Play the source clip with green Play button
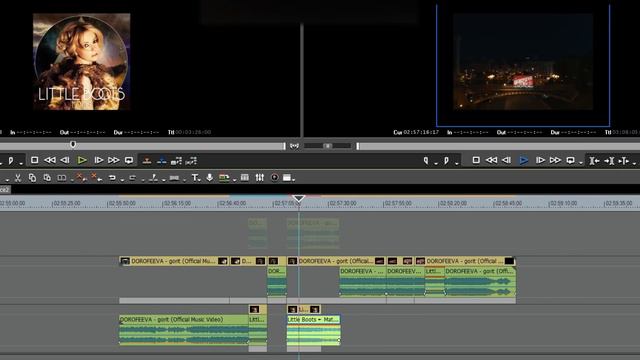The height and width of the screenshot is (360, 640). 82,160
